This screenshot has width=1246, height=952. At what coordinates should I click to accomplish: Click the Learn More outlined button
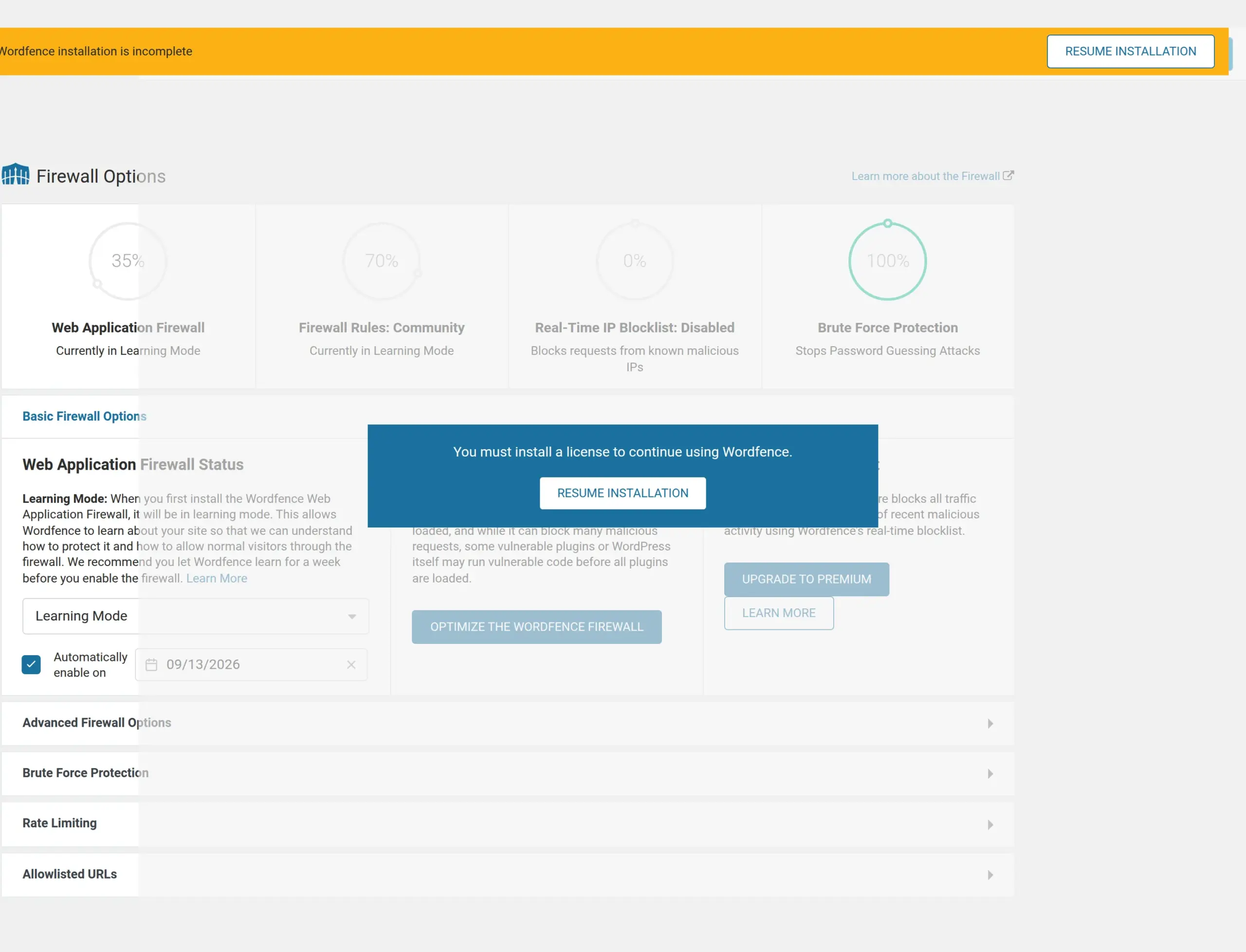pyautogui.click(x=779, y=613)
